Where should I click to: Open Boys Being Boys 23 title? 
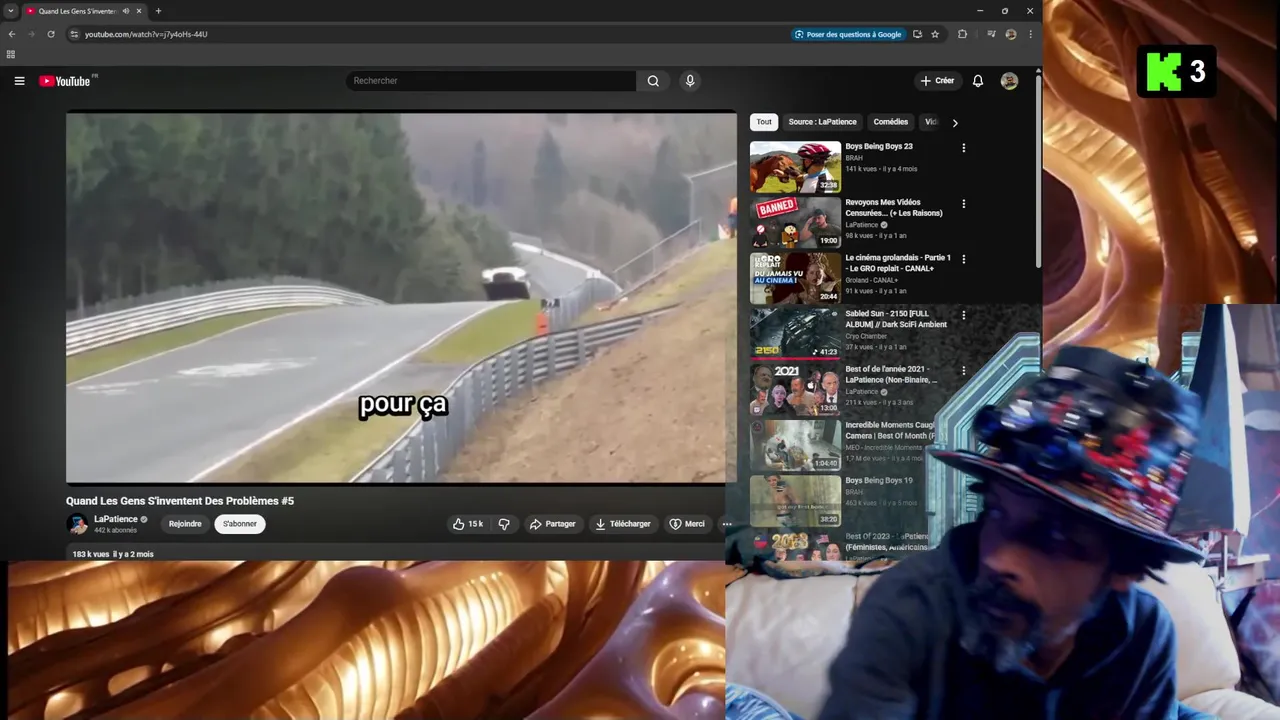click(879, 147)
